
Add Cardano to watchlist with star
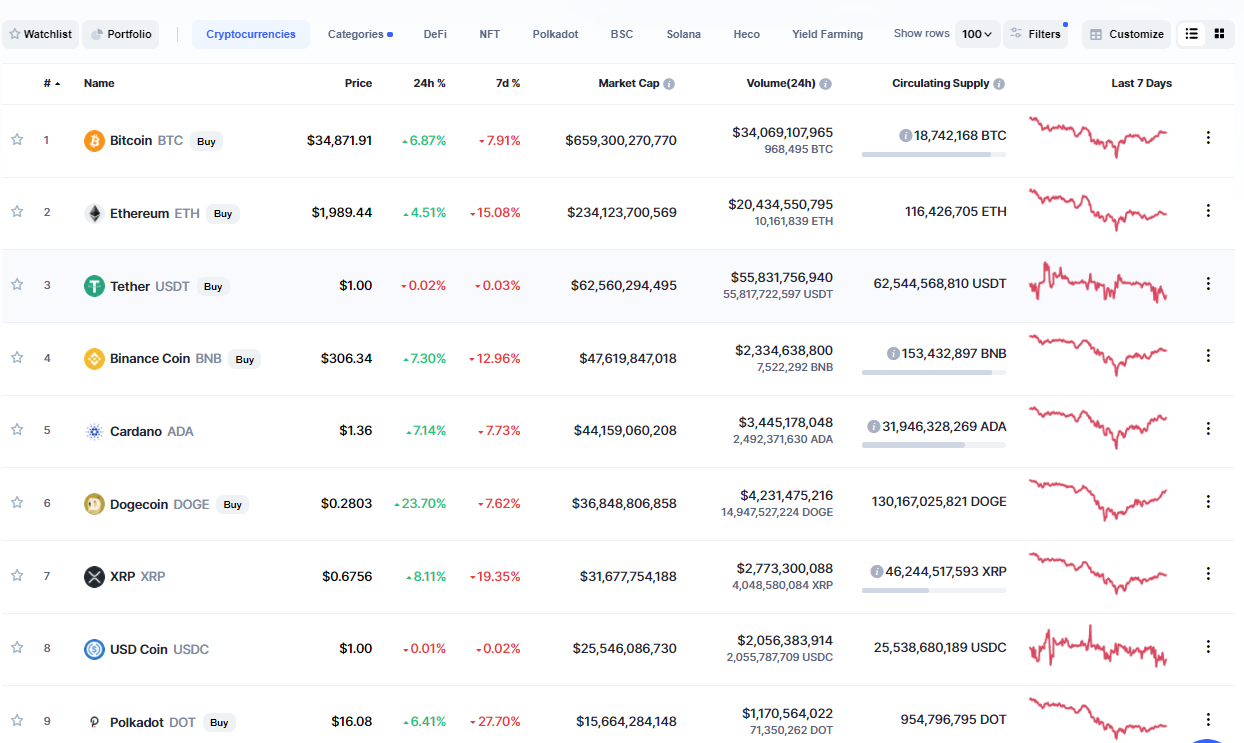(17, 429)
